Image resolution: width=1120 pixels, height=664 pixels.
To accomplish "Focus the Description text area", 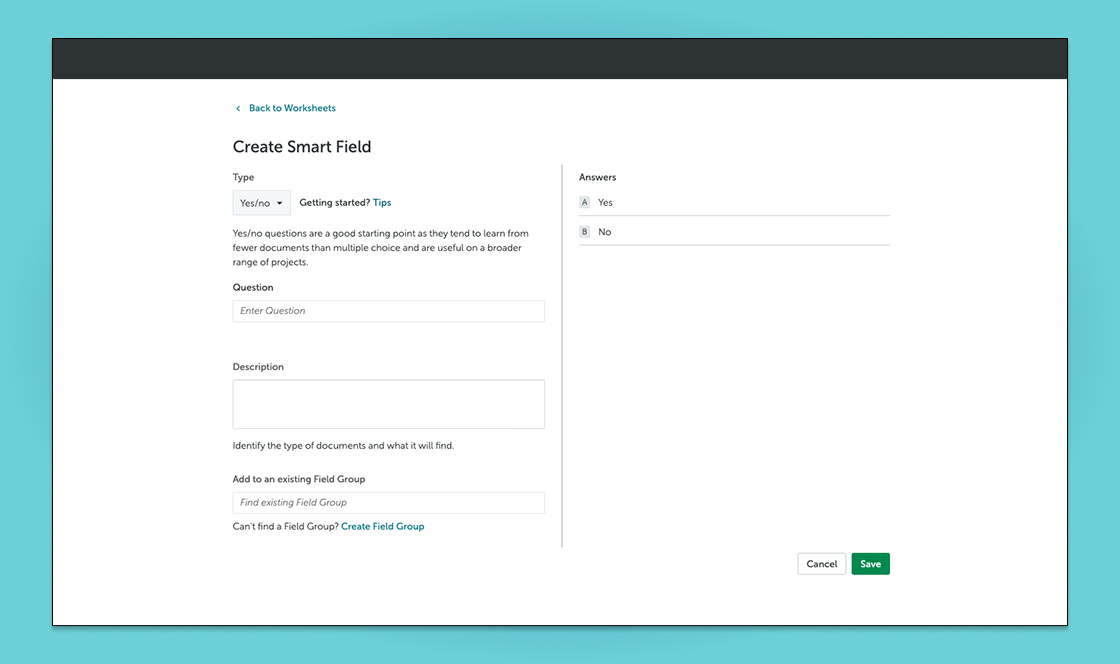I will click(x=388, y=403).
